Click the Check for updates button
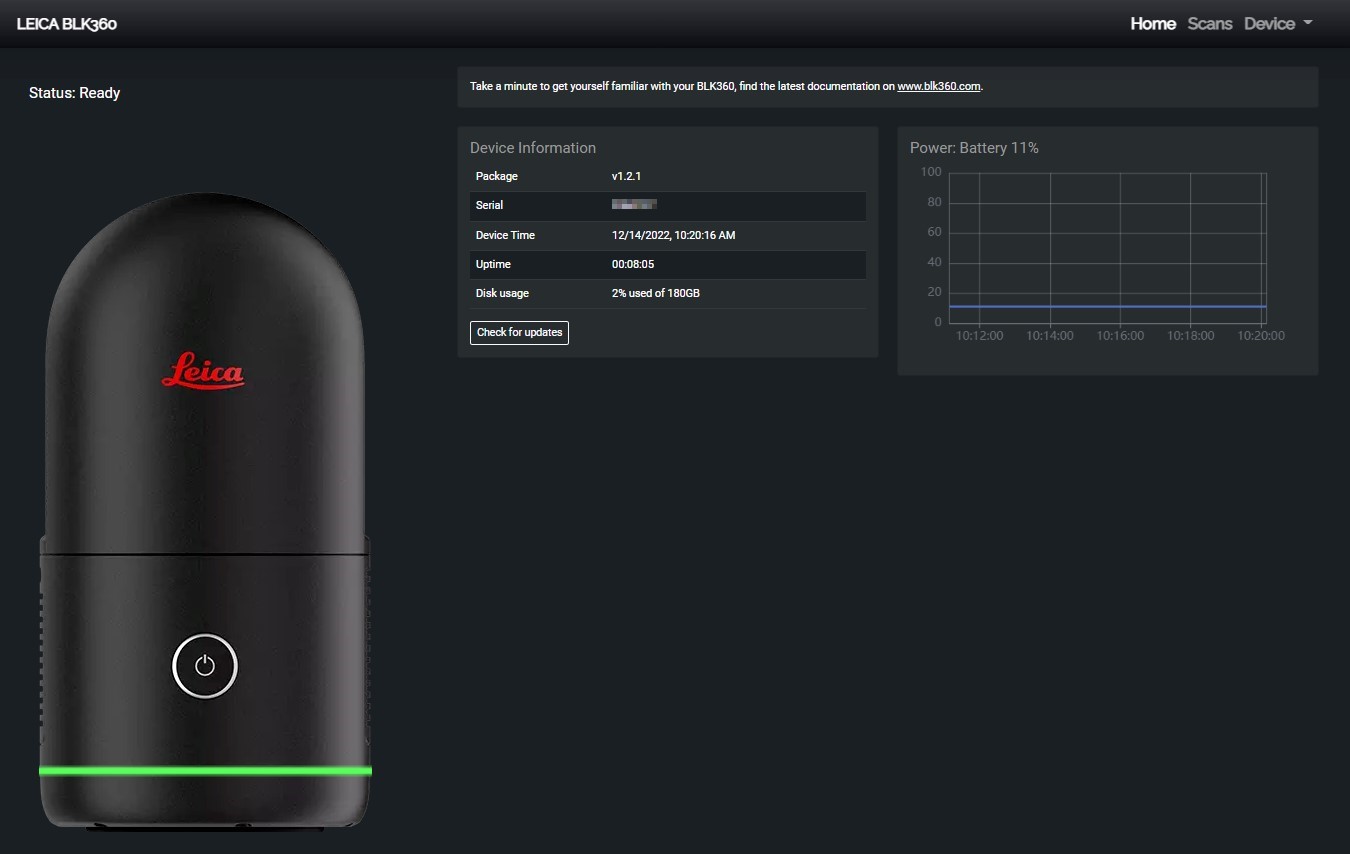This screenshot has width=1350, height=854. pyautogui.click(x=519, y=332)
